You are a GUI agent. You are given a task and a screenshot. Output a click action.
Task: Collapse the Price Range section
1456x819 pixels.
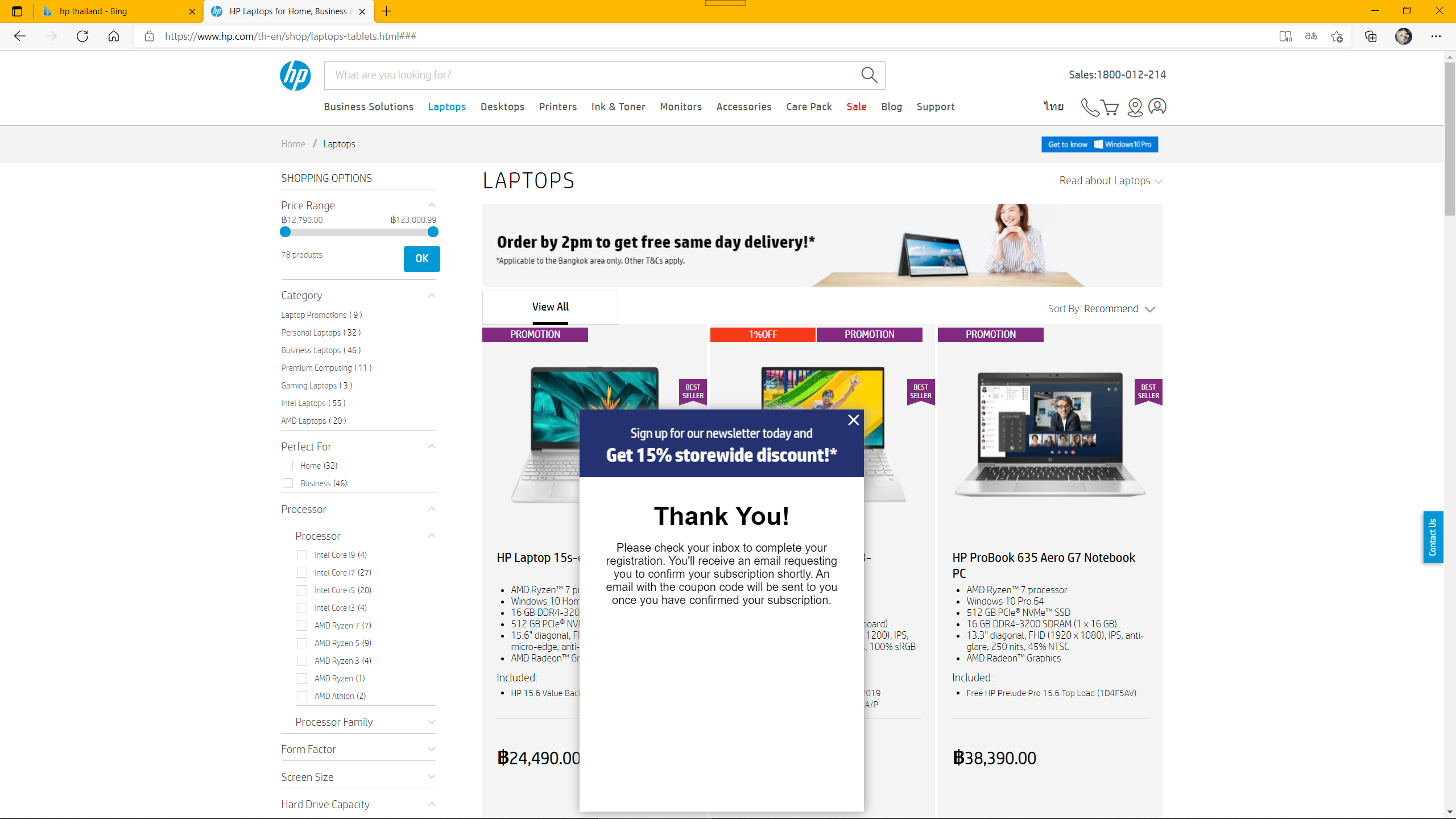[432, 205]
